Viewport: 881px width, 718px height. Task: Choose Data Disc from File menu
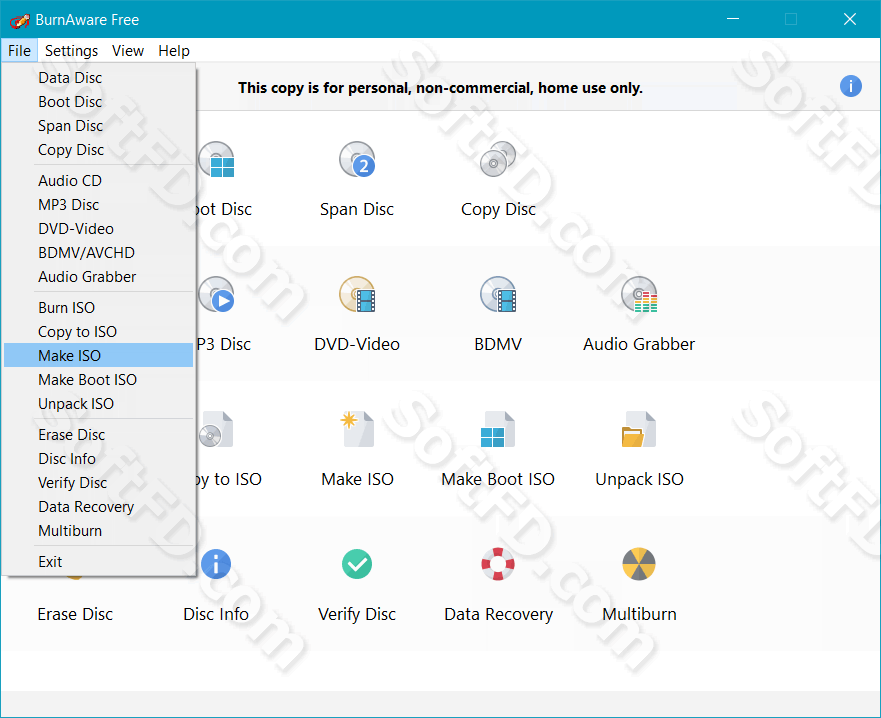(x=98, y=78)
